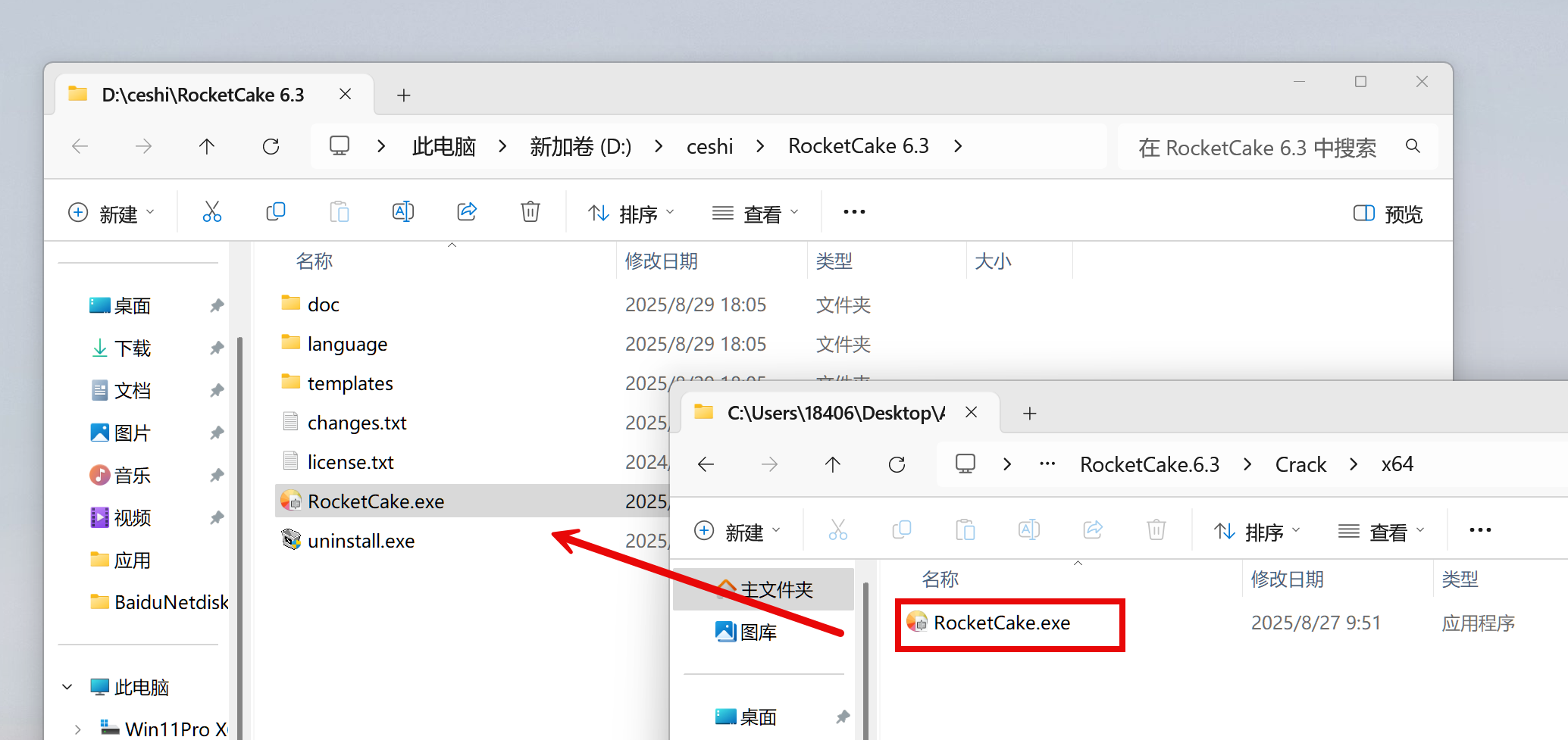Screen dimensions: 1568x740
Task: Open the 排序 sort dropdown in back window
Action: click(631, 214)
